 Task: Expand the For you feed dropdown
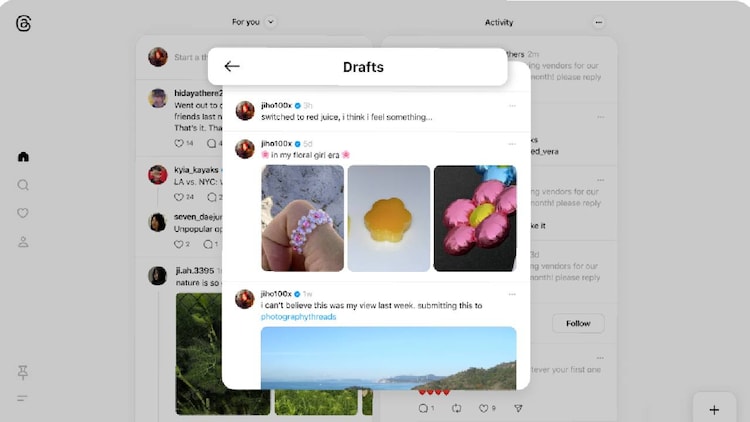271,22
